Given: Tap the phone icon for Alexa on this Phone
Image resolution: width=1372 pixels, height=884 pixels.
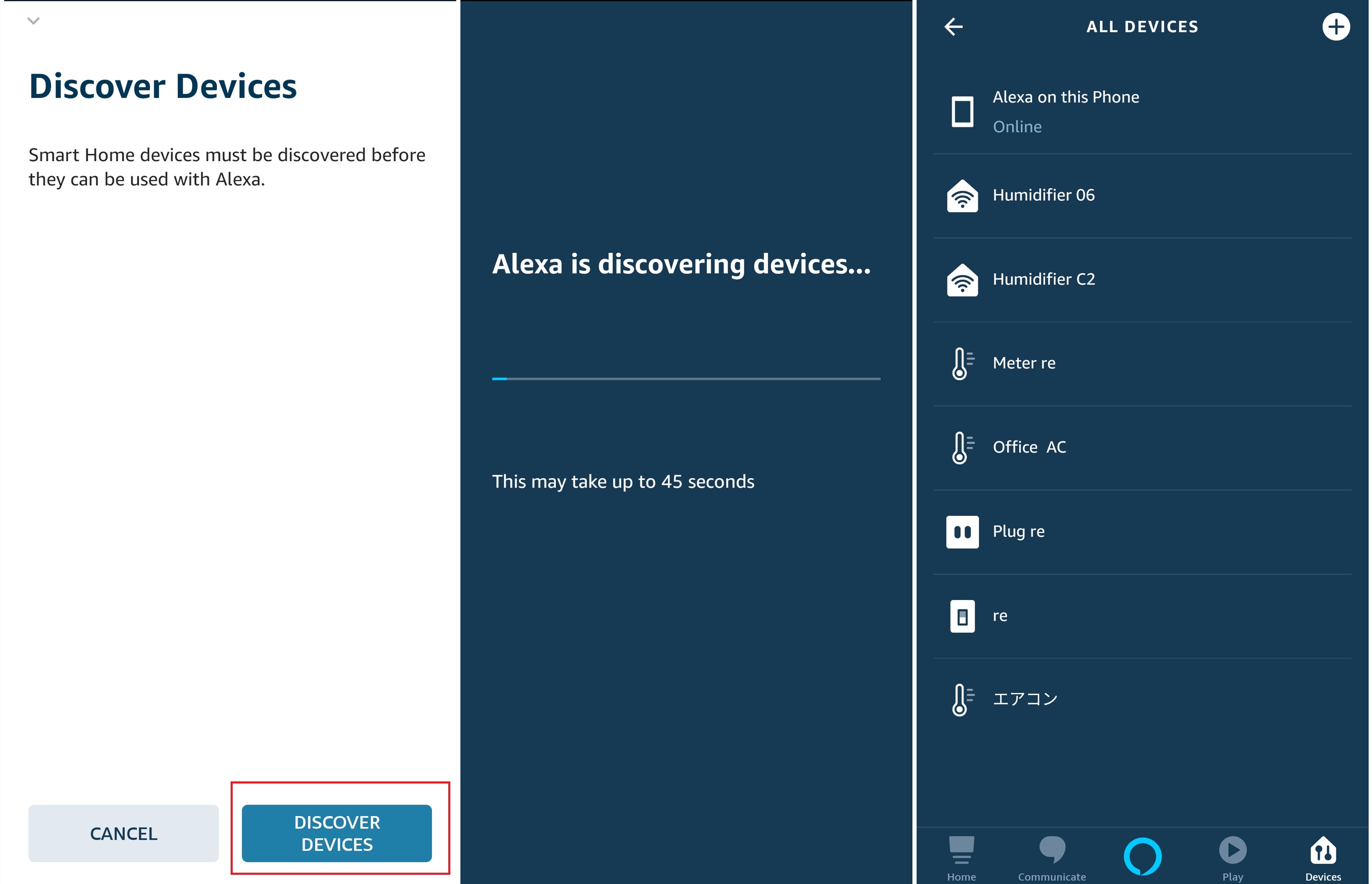Looking at the screenshot, I should point(962,111).
